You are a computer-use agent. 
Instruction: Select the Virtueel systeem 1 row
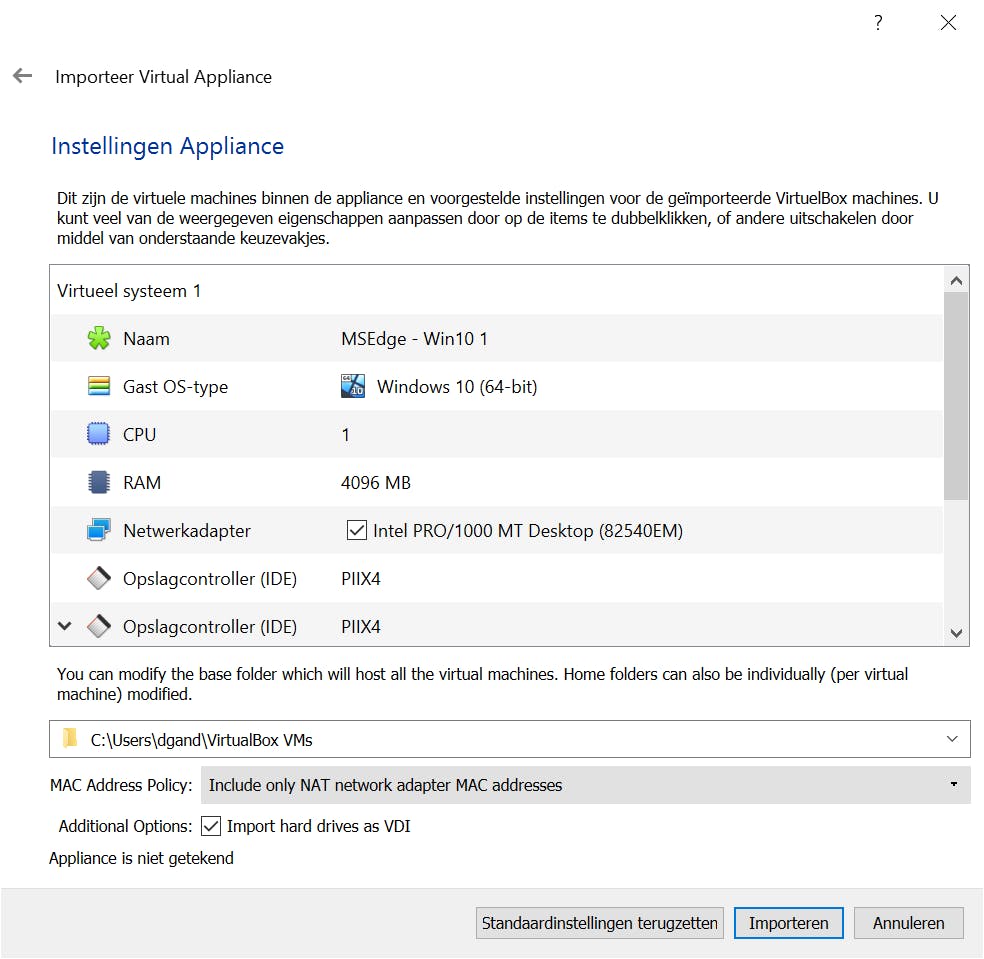(496, 291)
